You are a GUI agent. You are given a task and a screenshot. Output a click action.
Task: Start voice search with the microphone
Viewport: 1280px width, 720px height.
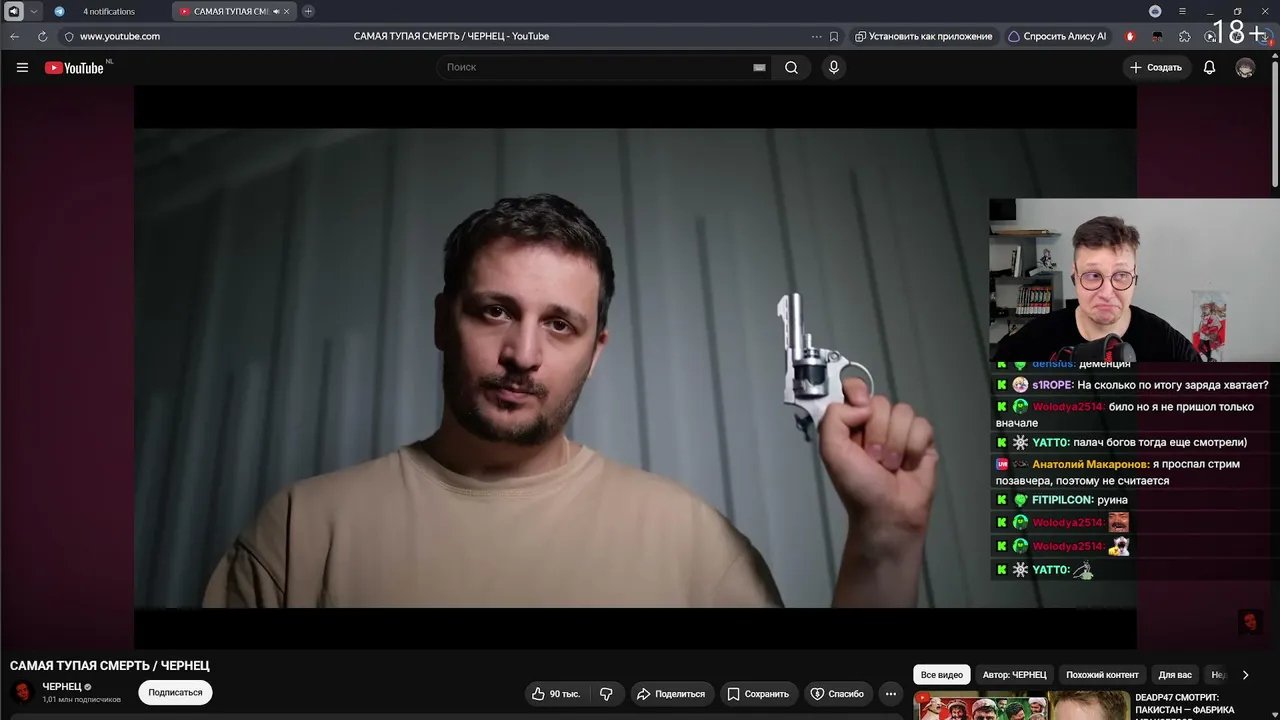(x=834, y=68)
